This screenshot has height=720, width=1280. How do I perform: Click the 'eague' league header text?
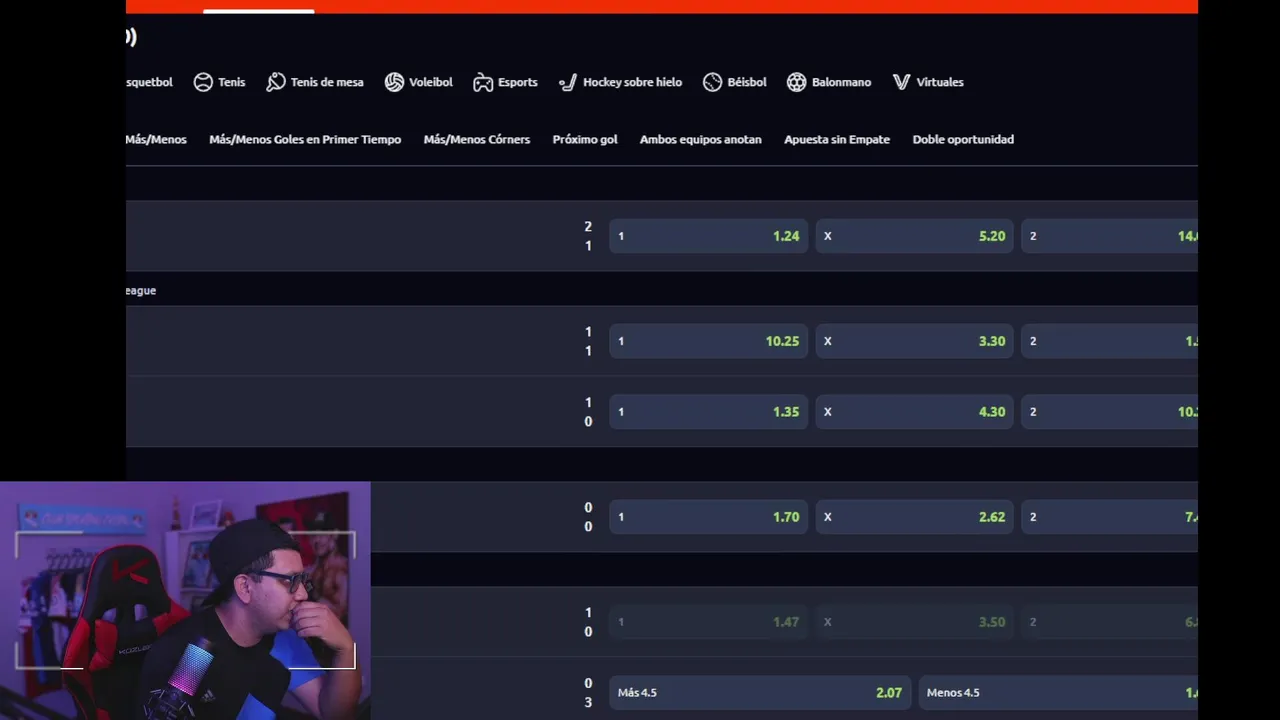141,290
